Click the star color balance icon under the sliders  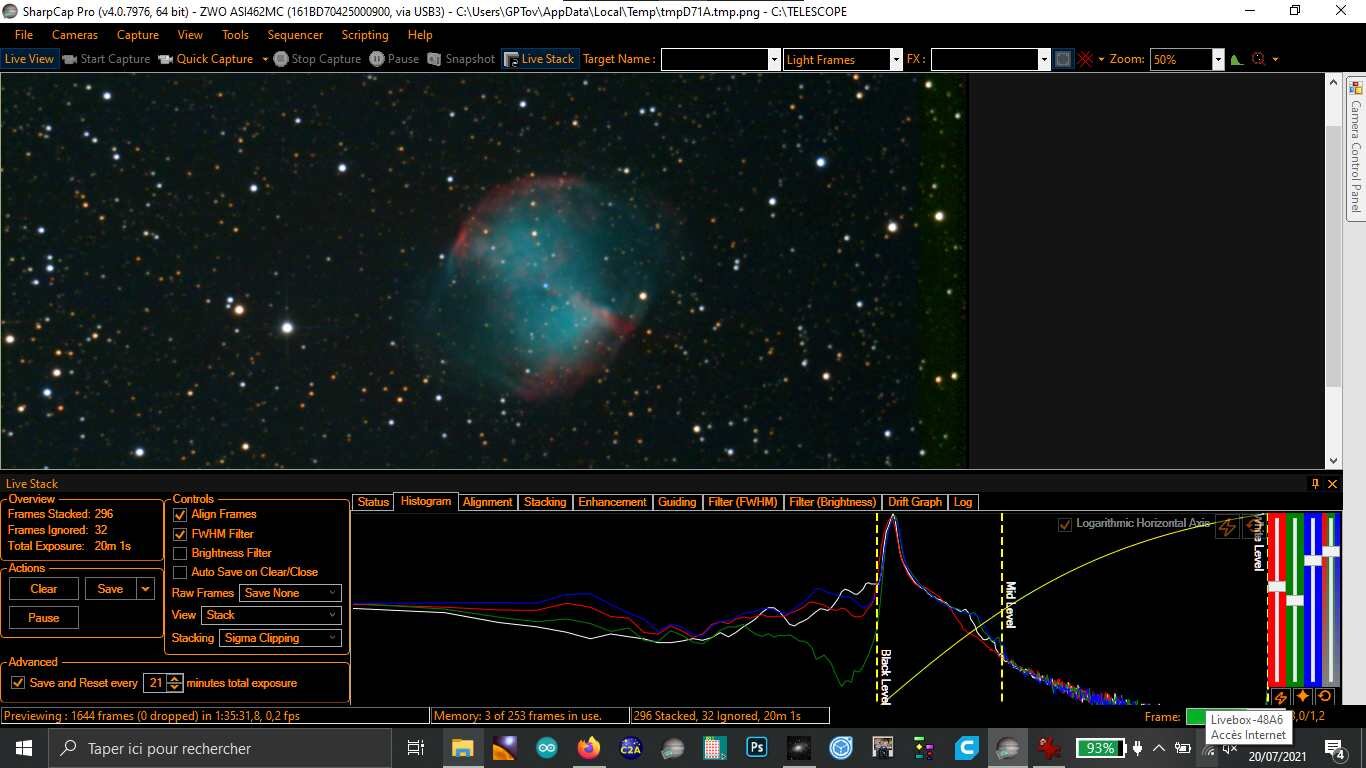1303,697
